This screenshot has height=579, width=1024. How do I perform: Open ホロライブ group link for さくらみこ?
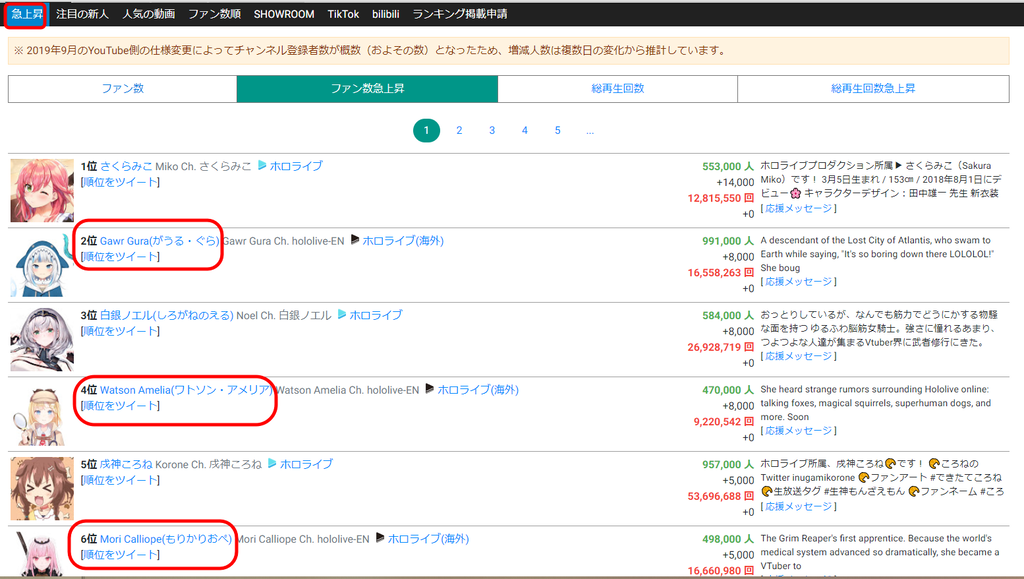tap(296, 166)
